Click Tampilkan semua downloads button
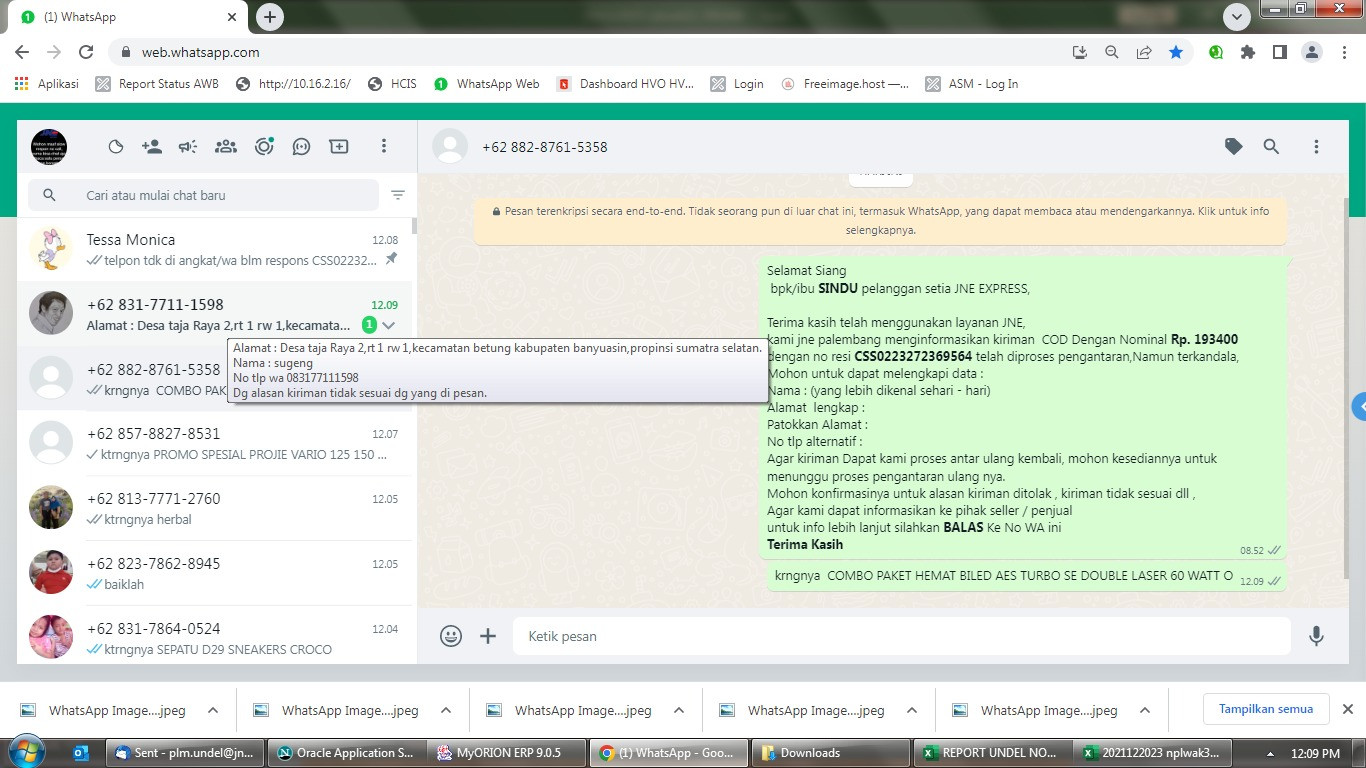This screenshot has width=1366, height=768. click(1266, 709)
